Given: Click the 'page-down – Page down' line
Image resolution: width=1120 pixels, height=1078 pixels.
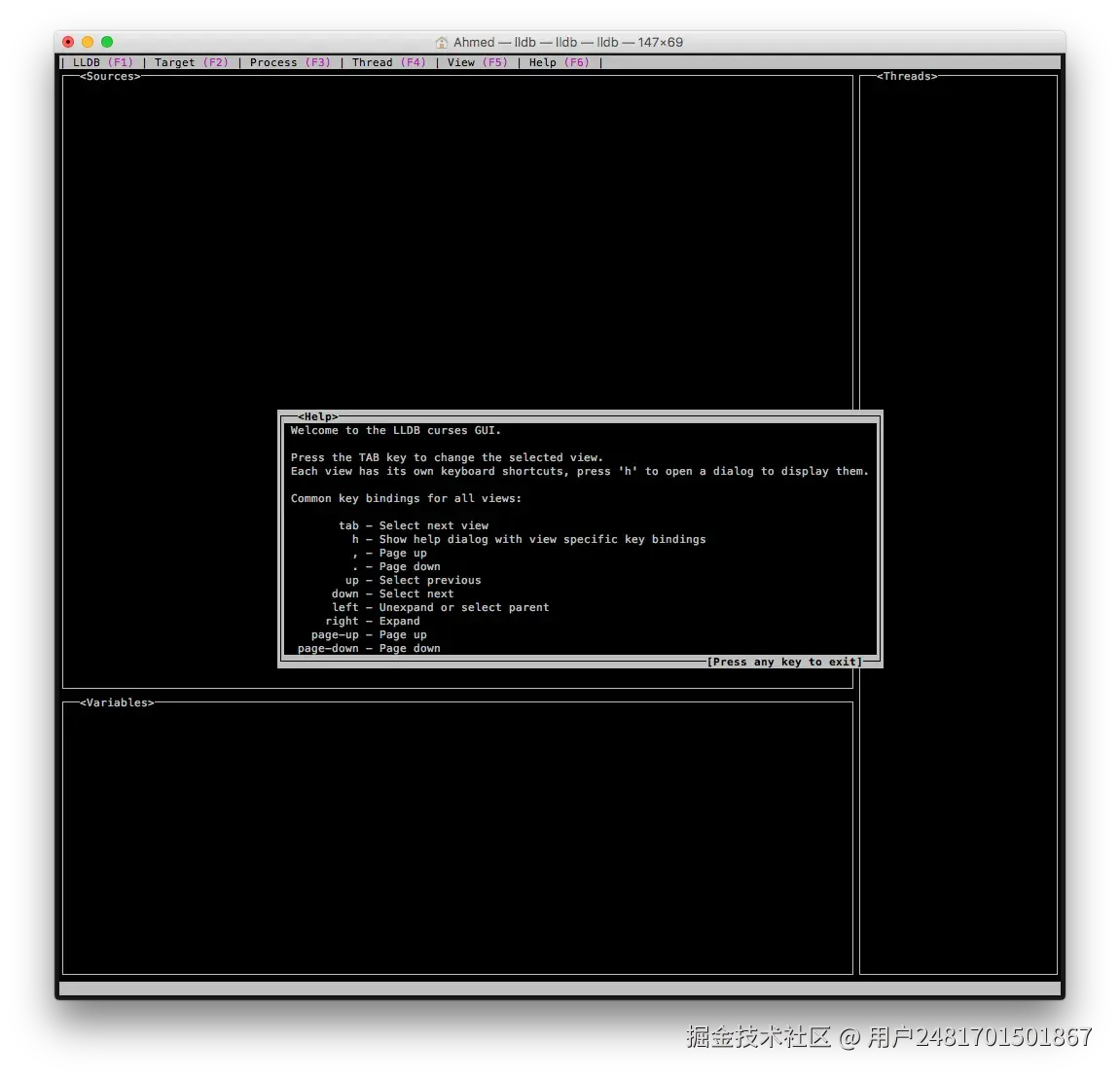Looking at the screenshot, I should (369, 649).
